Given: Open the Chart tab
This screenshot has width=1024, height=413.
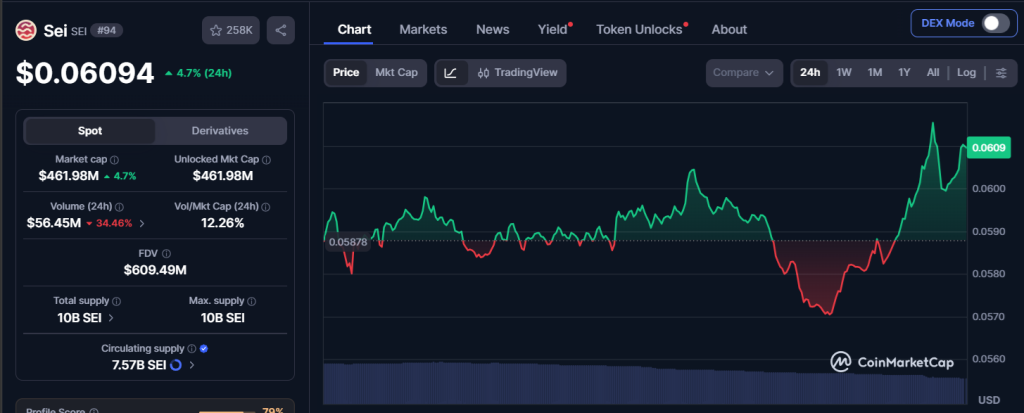Looking at the screenshot, I should point(355,29).
